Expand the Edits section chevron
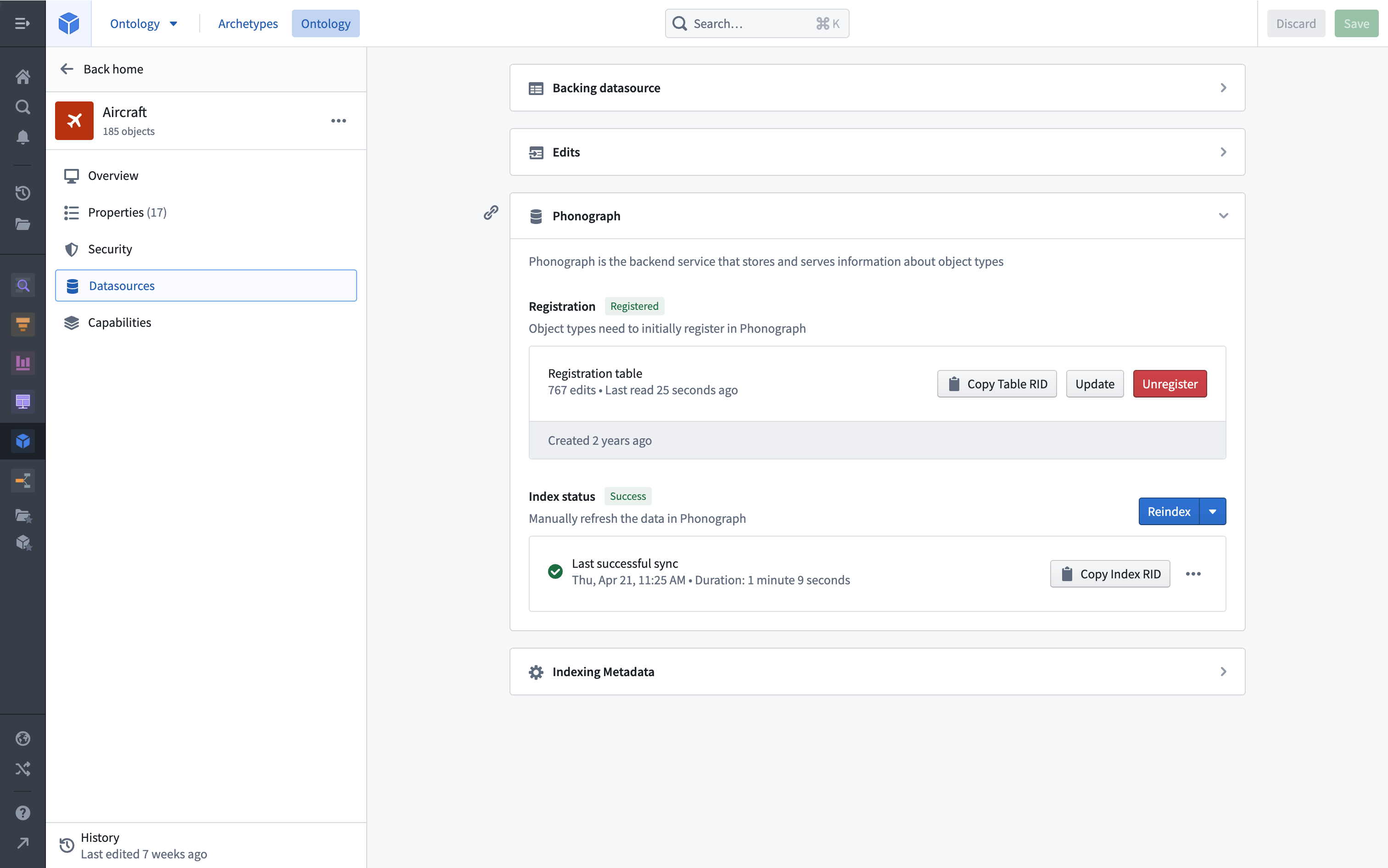 click(x=1223, y=152)
